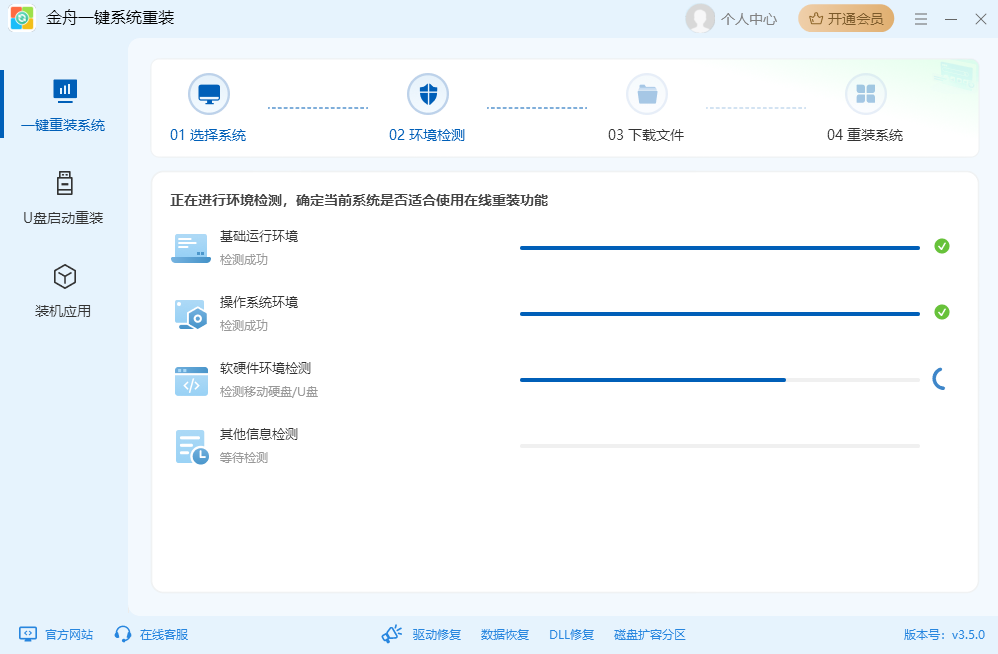Expand the 个人中心 account menu
Screen dimensions: 998x654
(x=731, y=18)
